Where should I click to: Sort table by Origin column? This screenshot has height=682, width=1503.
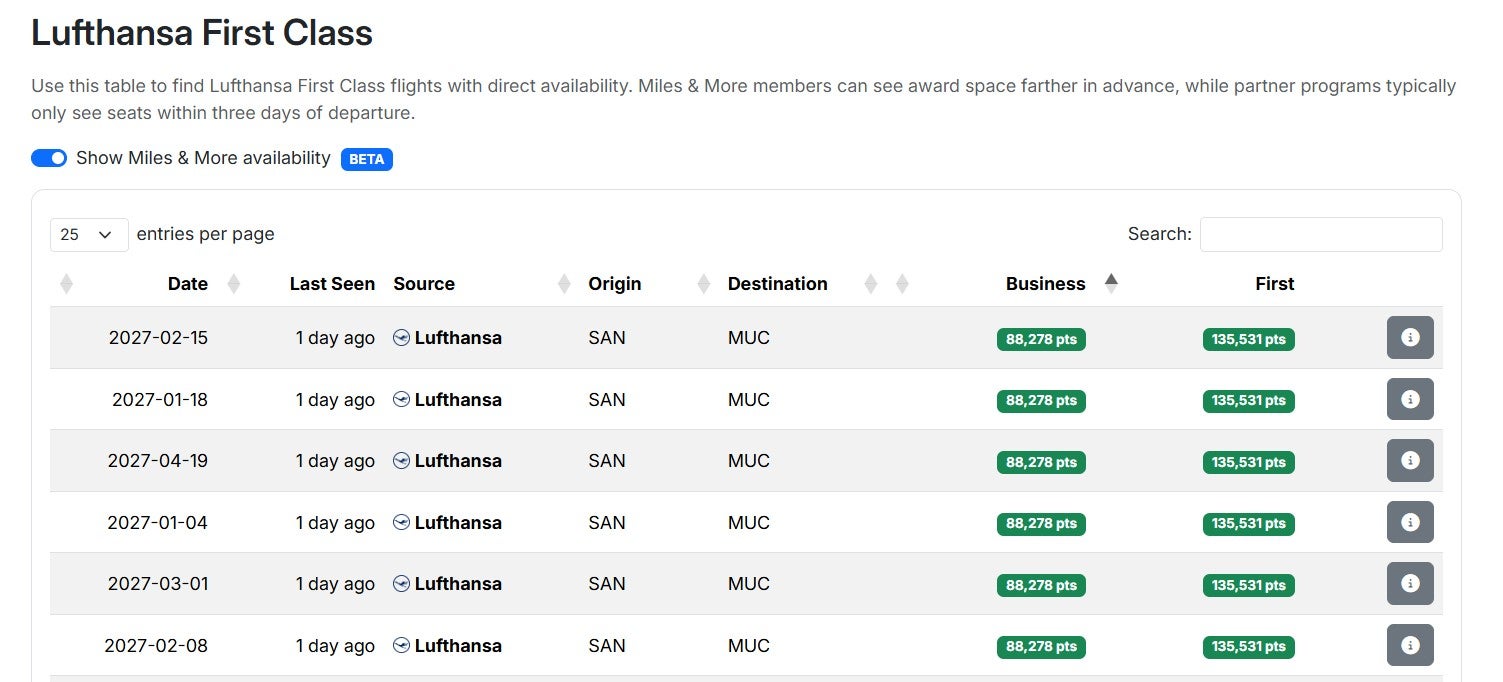tap(614, 284)
